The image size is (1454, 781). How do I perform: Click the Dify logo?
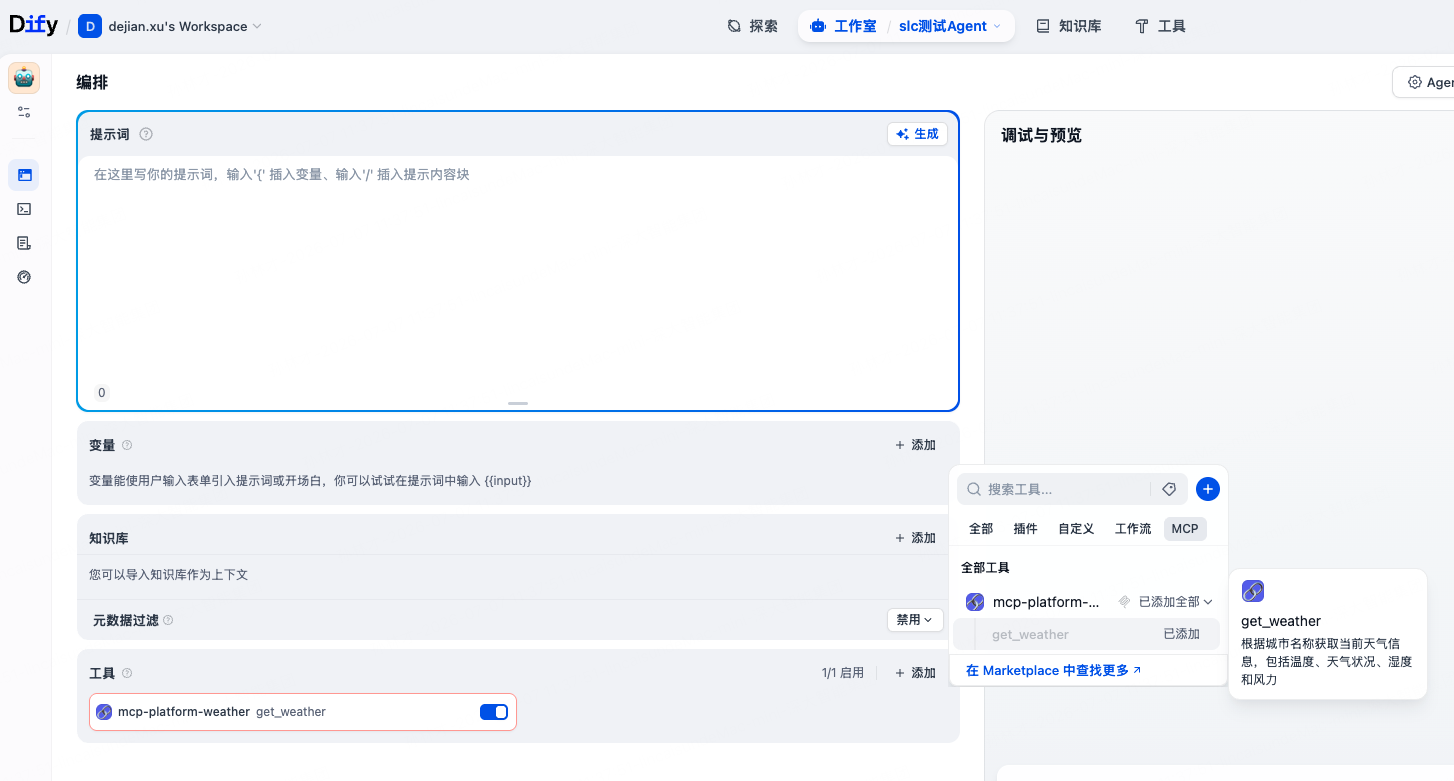(x=34, y=26)
